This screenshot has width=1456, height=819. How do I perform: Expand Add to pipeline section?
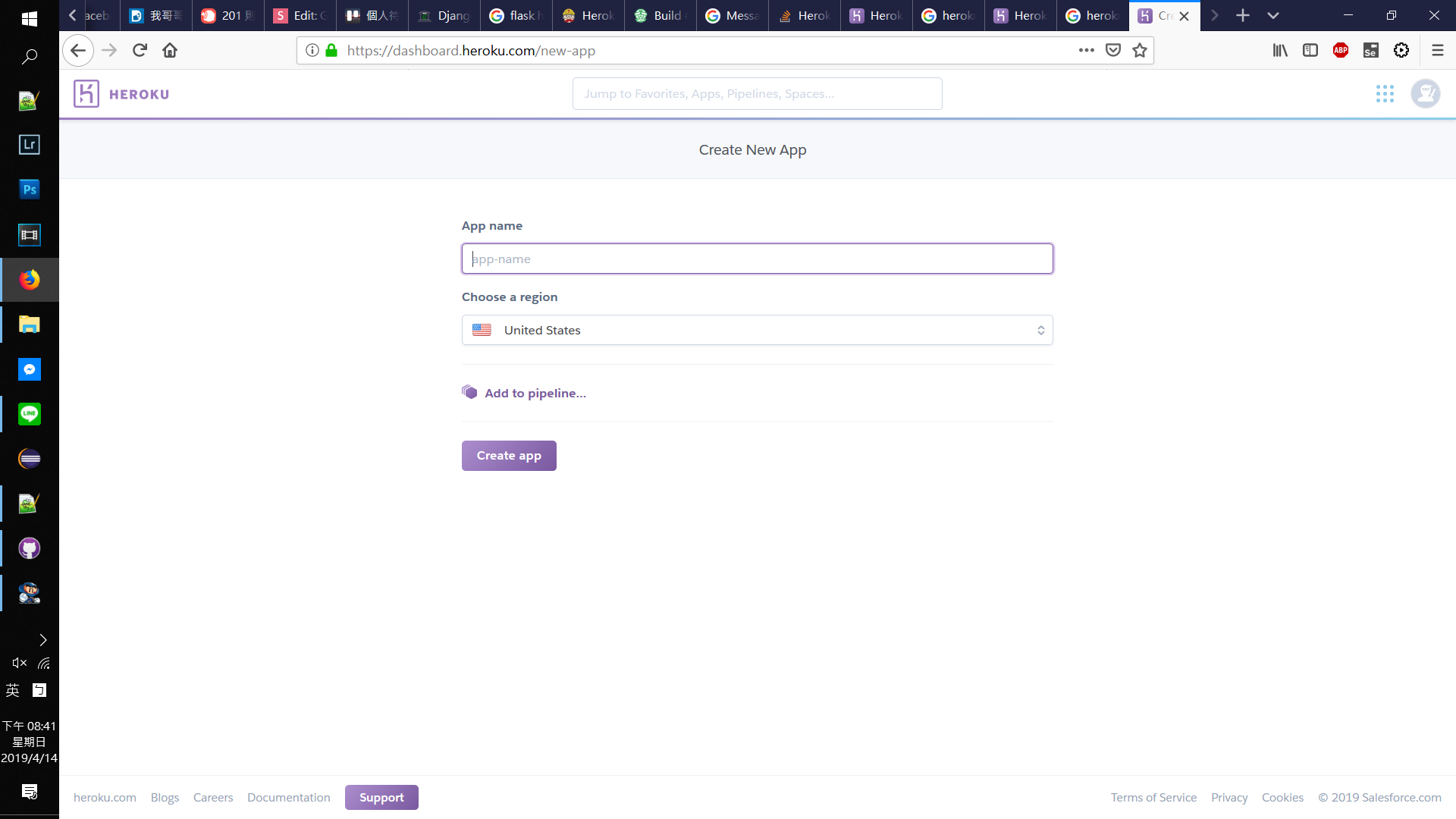coord(535,393)
